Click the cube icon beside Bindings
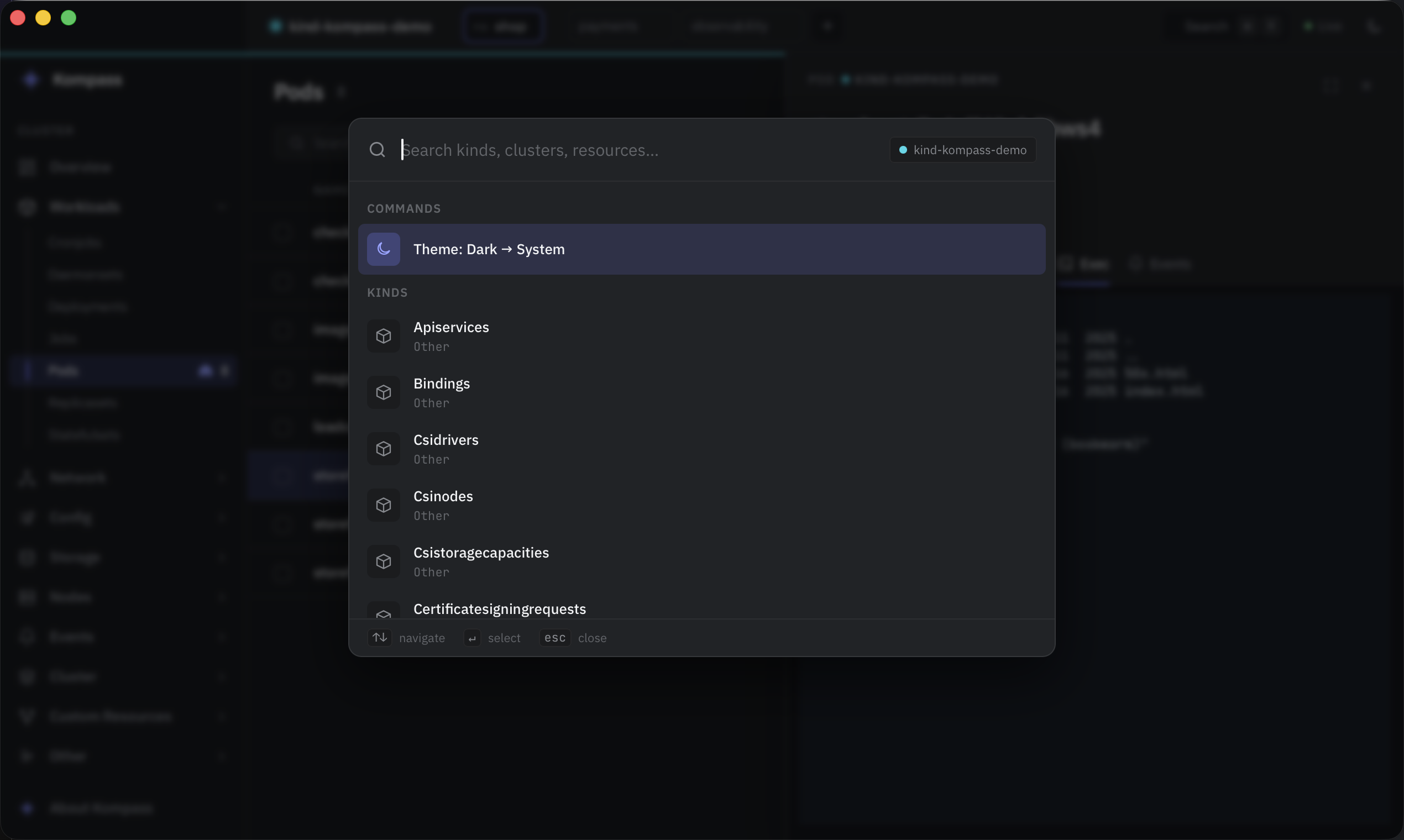The width and height of the screenshot is (1404, 840). 383,392
